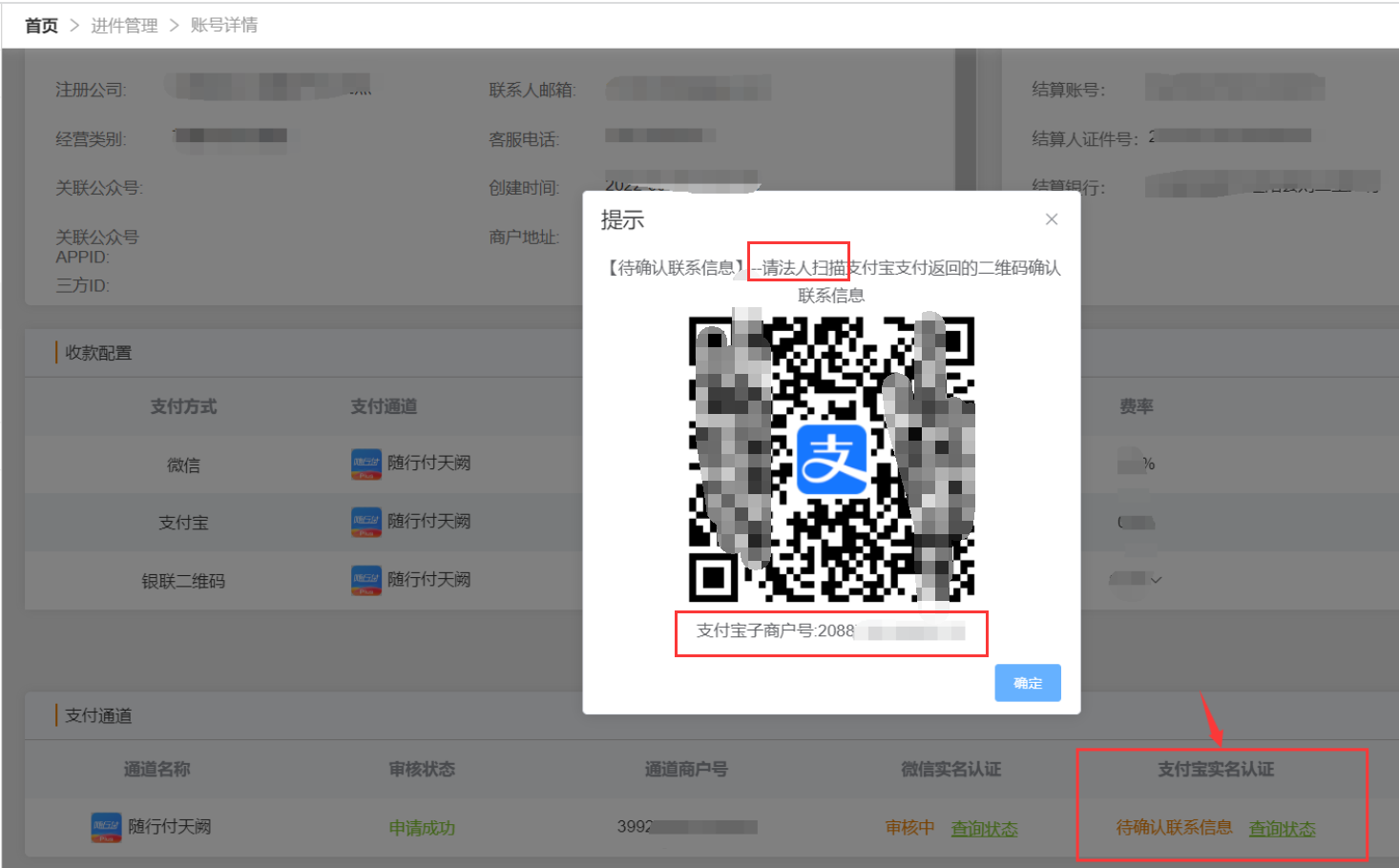Screen dimensions: 1399x868
Task: Click the 随行付天阙 icon in the 微信 row
Action: pos(365,464)
